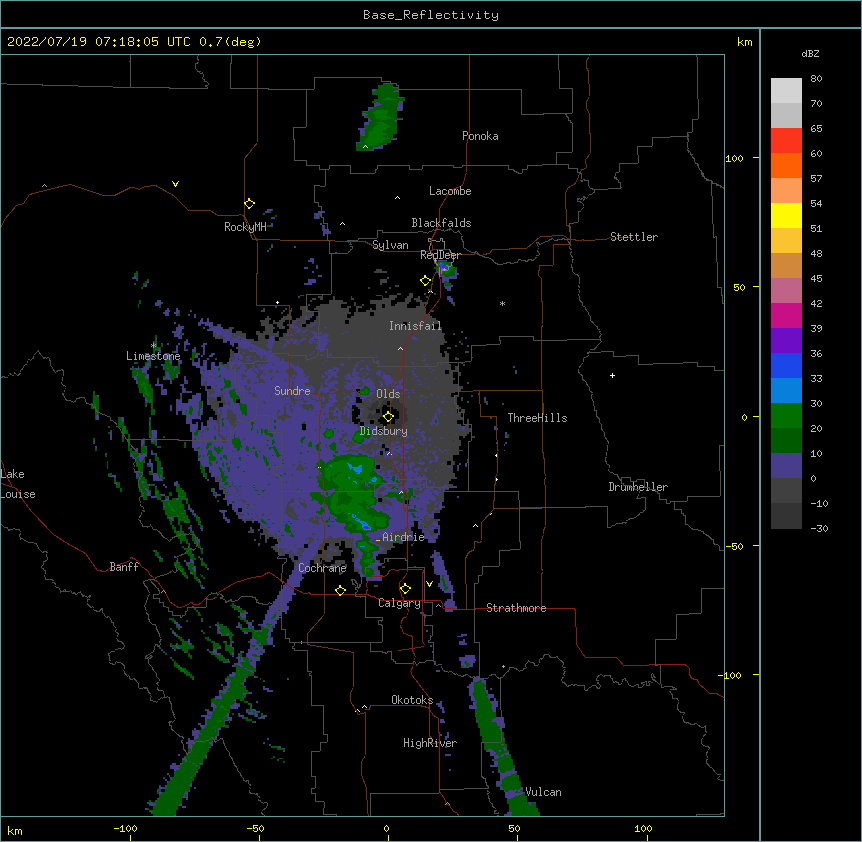The width and height of the screenshot is (862, 842).
Task: Click the -50 tick on the right axis
Action: tap(734, 546)
